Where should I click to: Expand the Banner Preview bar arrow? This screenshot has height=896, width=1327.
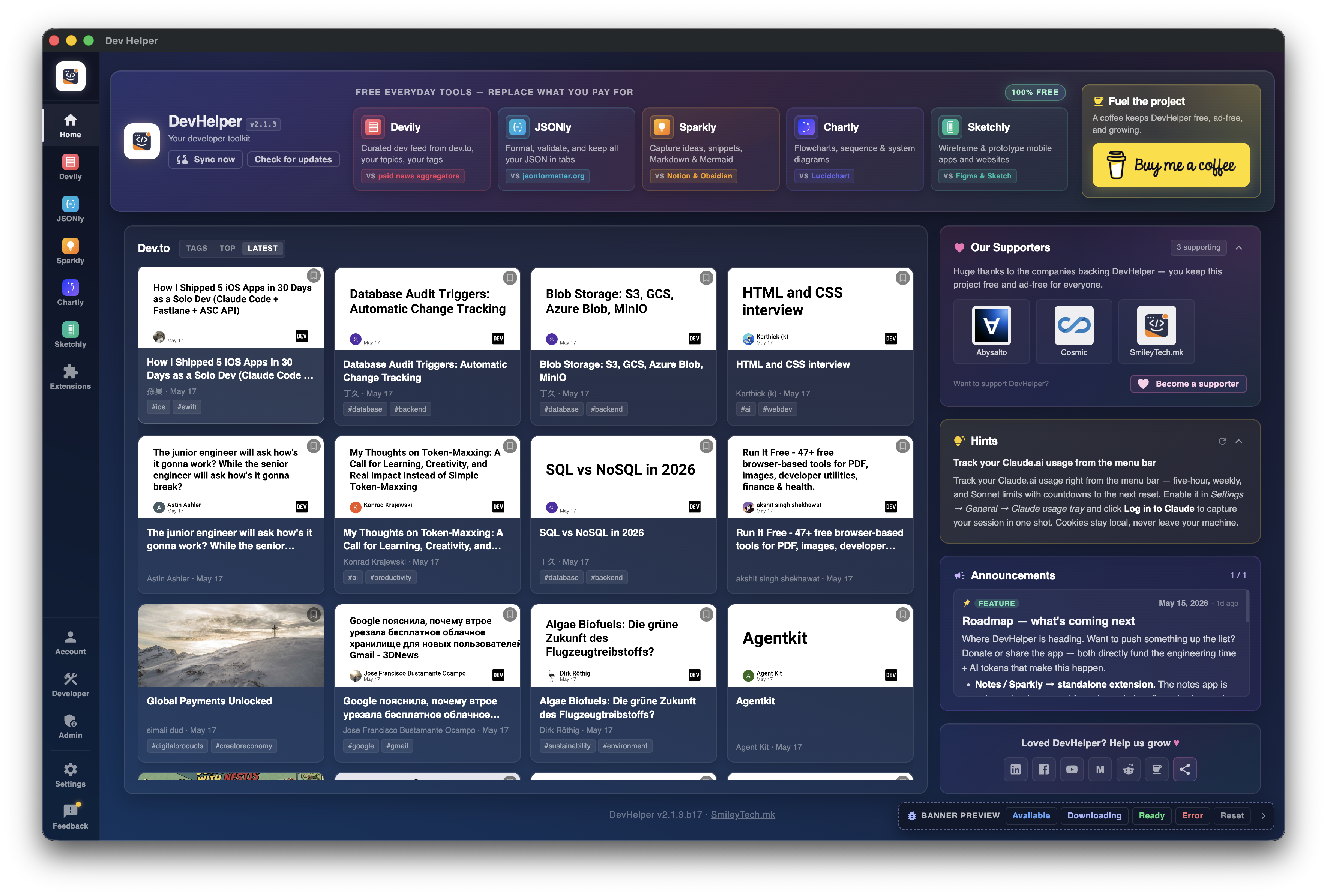(x=1263, y=815)
